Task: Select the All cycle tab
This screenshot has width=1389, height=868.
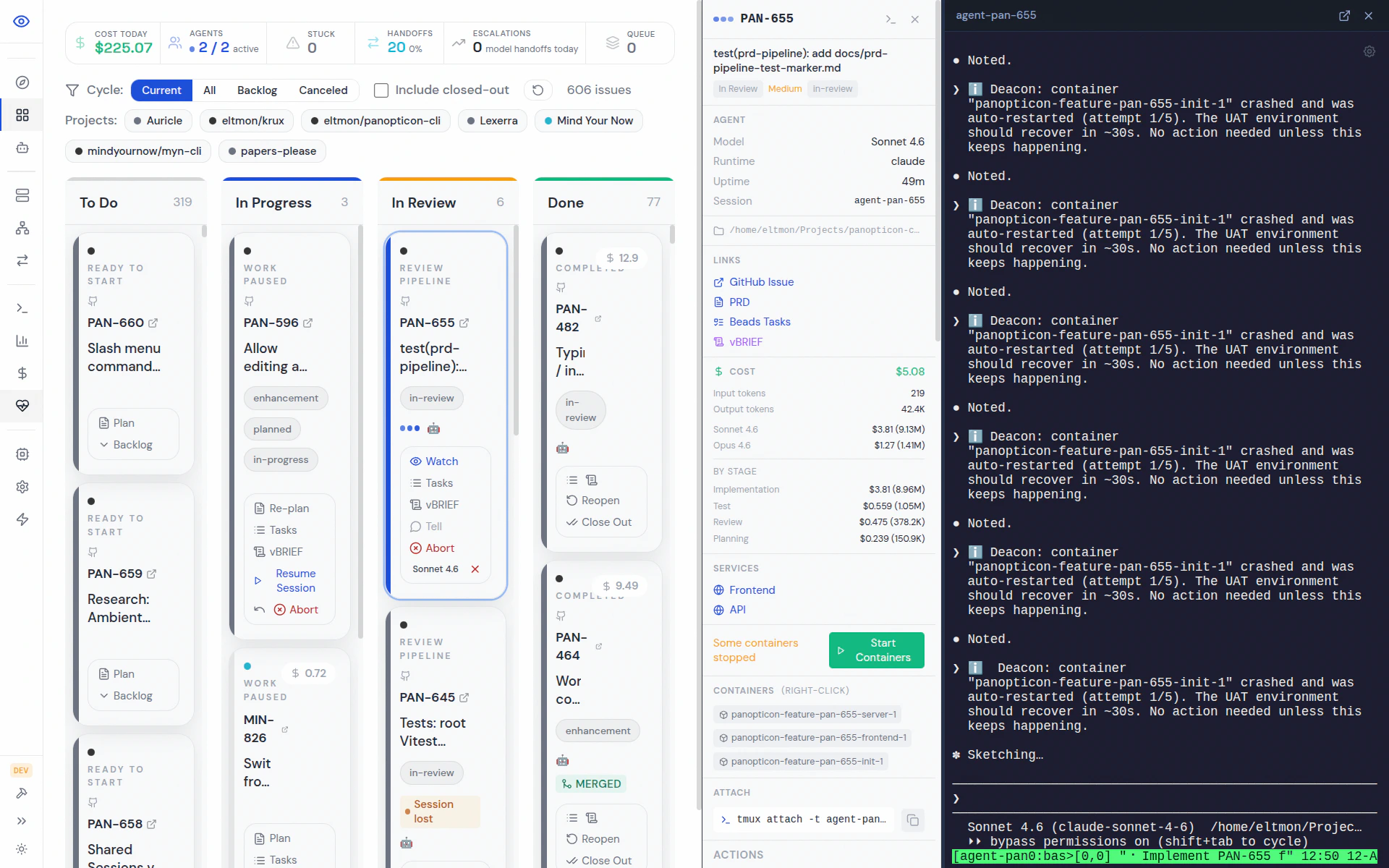Action: 210,90
